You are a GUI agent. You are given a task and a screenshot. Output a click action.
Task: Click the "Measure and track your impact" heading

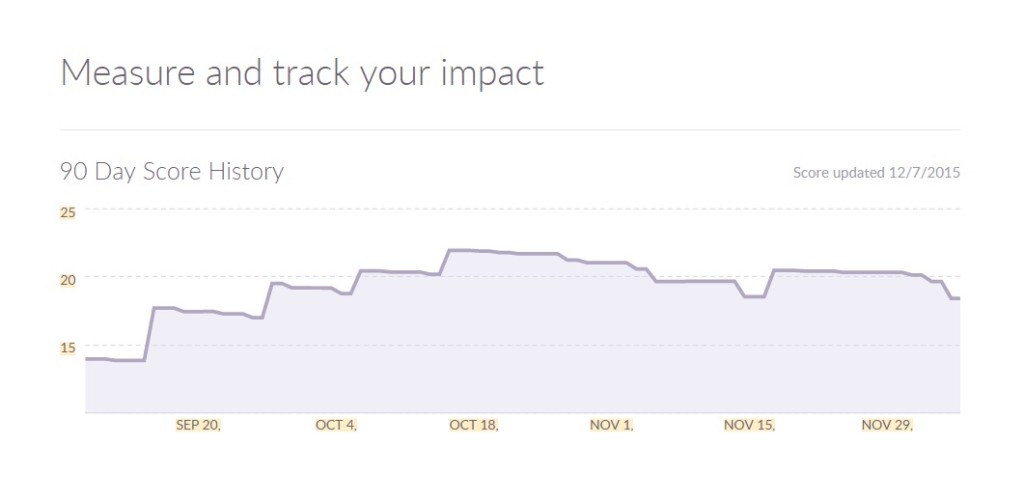pos(302,73)
